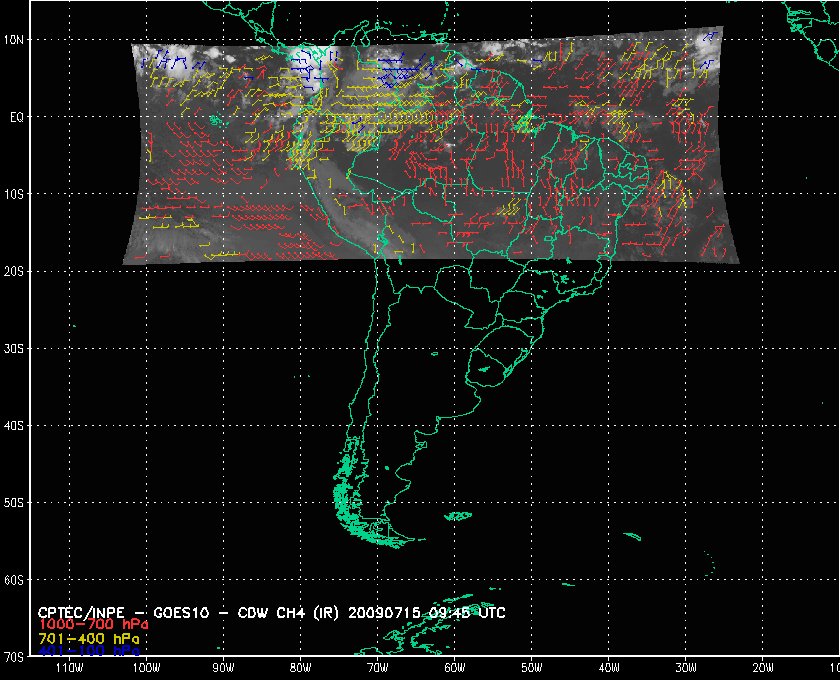Click the 90W longitude label
Screen dimensions: 840x680
point(222,668)
